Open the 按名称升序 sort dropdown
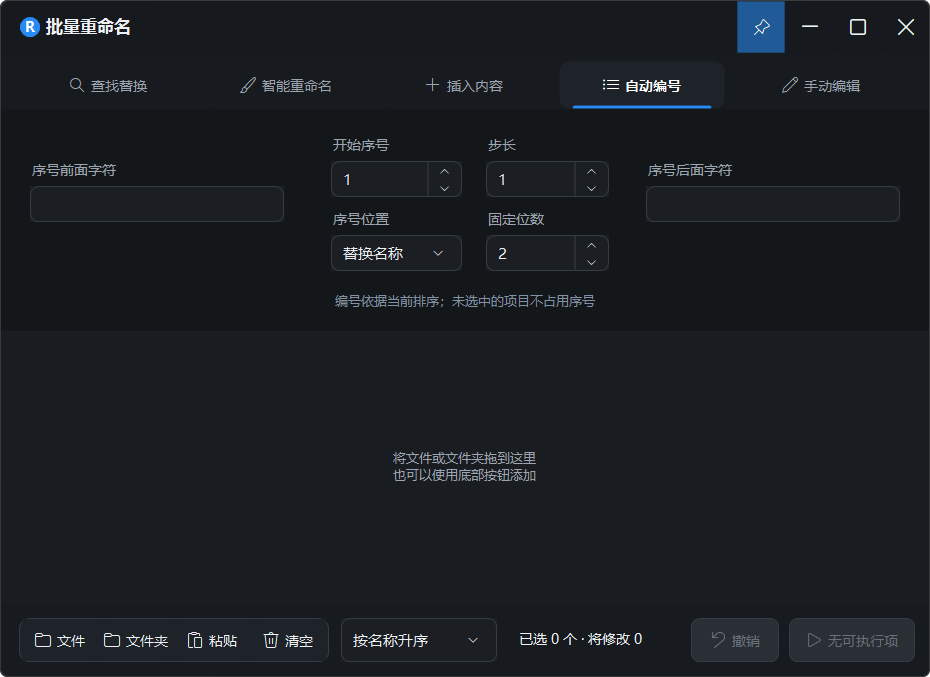The image size is (930, 677). coord(419,640)
